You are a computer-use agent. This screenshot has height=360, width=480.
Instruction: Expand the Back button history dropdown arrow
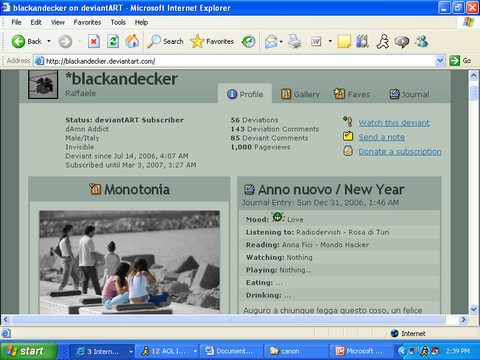[49, 41]
